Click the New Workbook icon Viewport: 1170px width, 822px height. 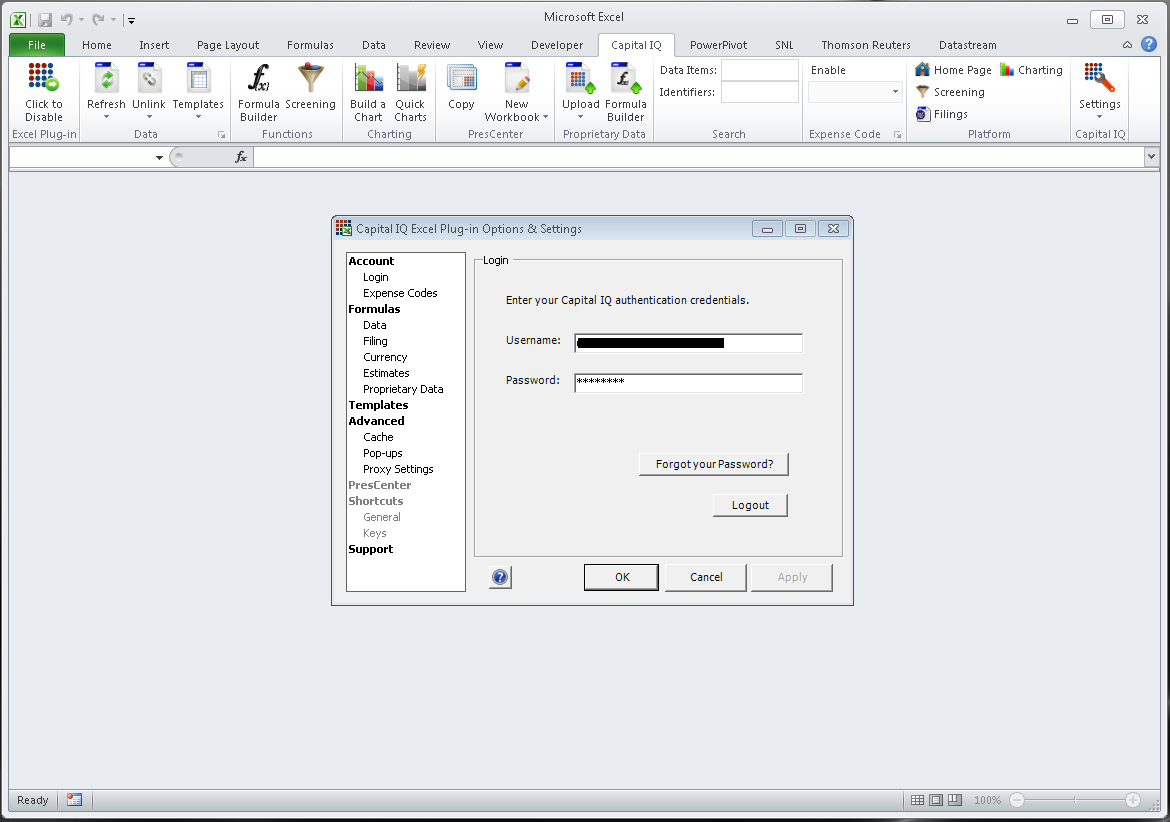tap(516, 78)
